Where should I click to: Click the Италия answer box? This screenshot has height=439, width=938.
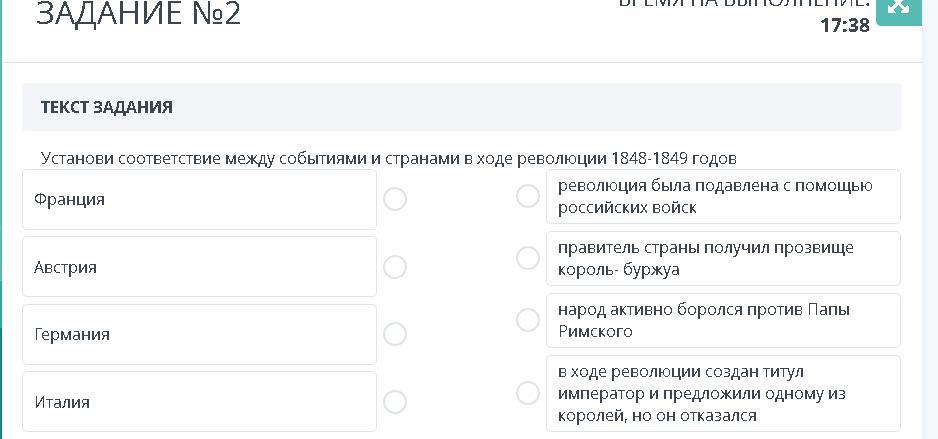[x=199, y=401]
